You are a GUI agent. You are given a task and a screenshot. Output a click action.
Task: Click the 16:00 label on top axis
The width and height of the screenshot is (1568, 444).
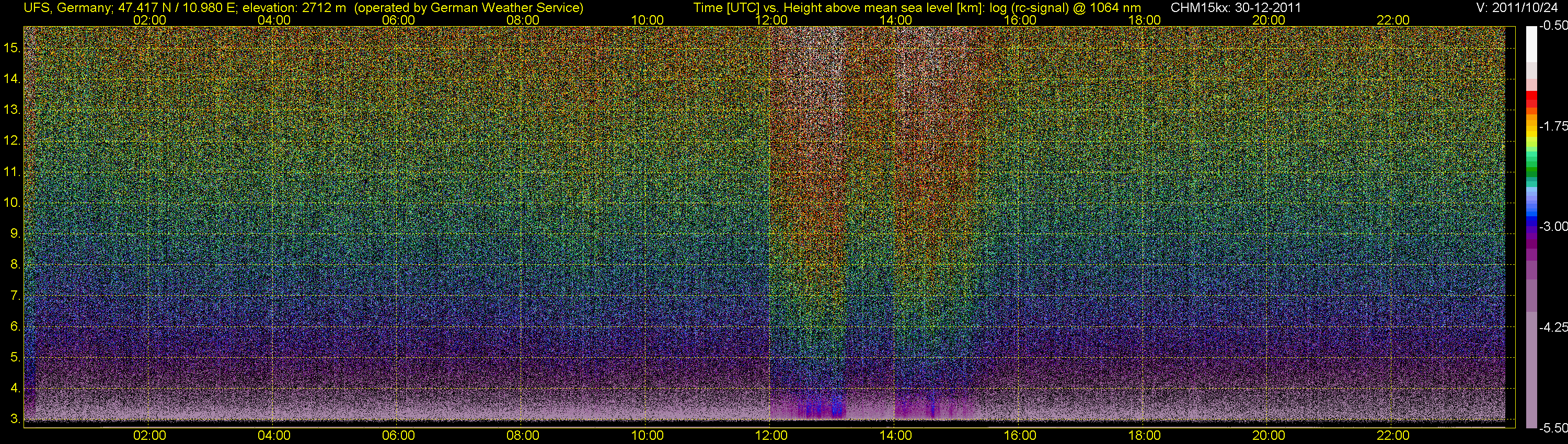[x=1020, y=20]
